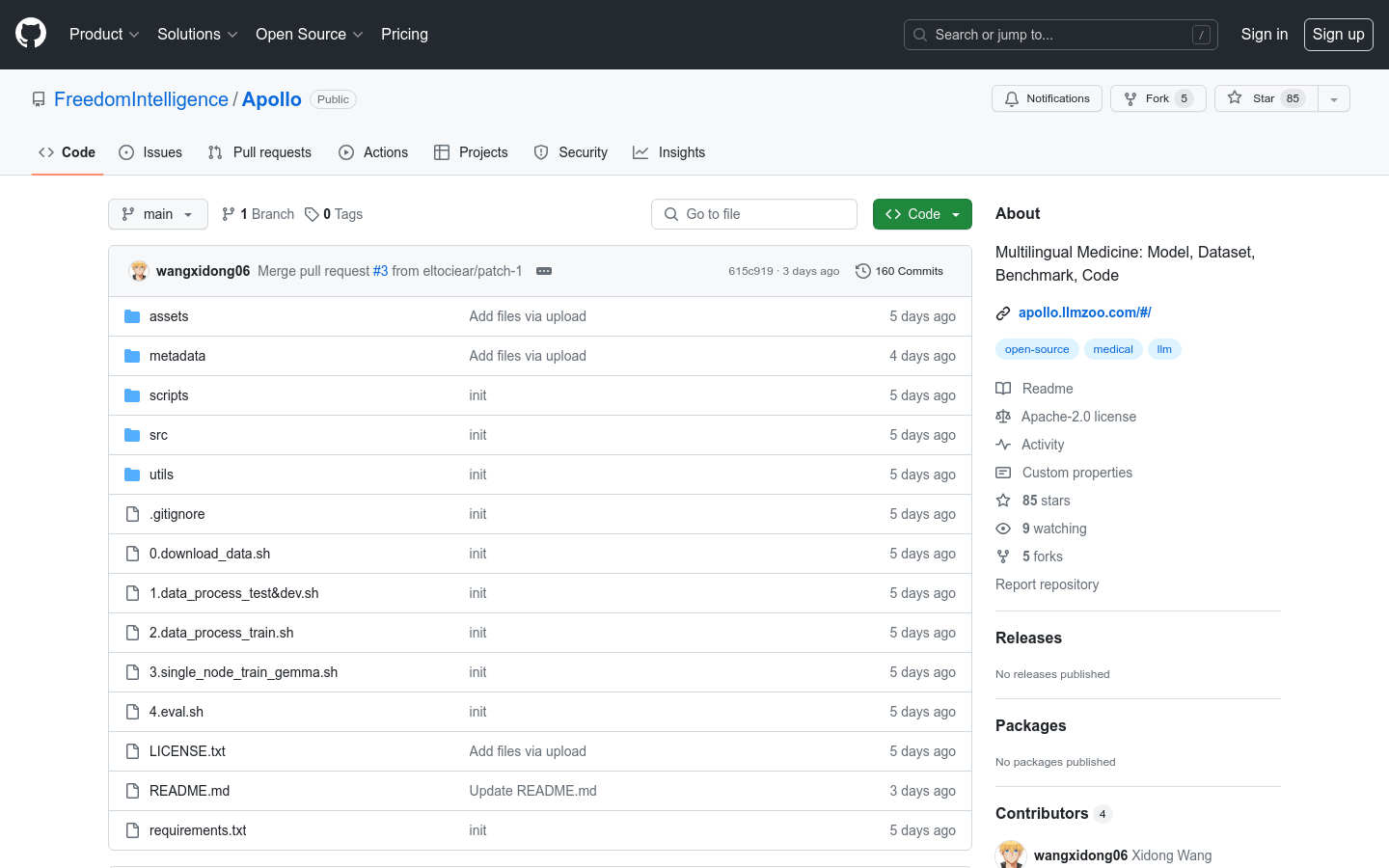View the 160 Commits history

[x=899, y=271]
